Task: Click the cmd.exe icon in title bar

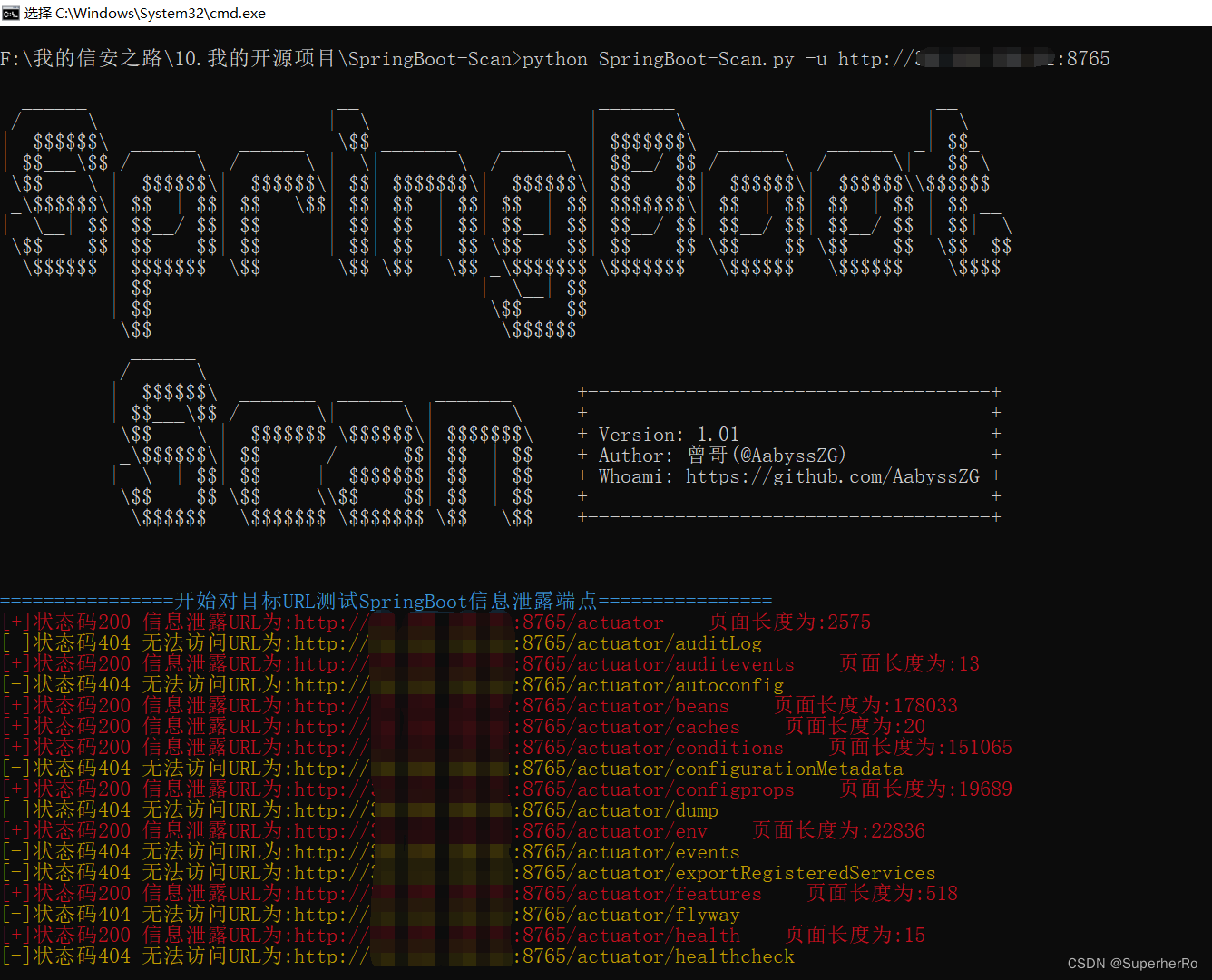Action: point(10,13)
